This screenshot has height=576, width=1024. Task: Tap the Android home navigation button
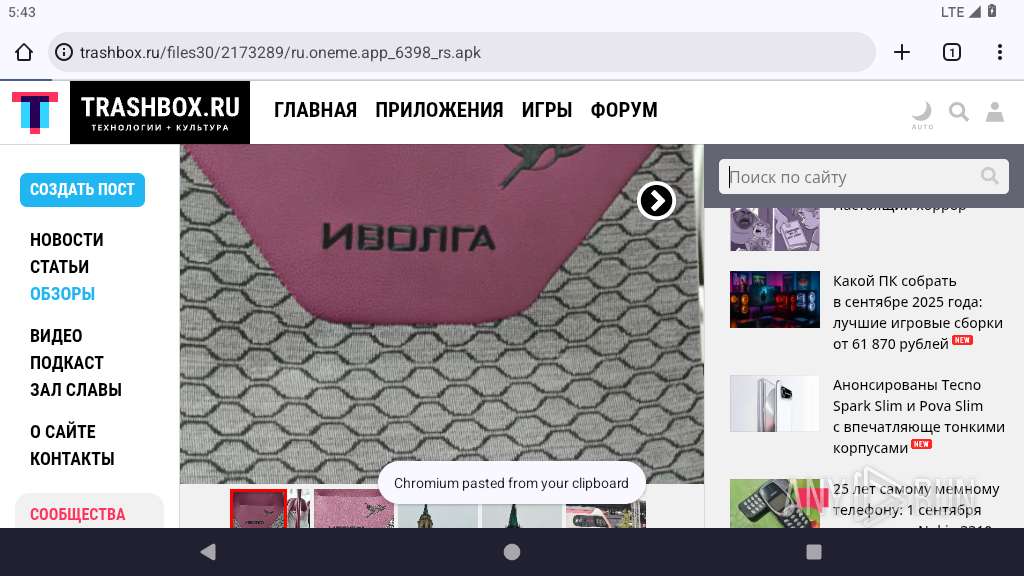click(512, 552)
